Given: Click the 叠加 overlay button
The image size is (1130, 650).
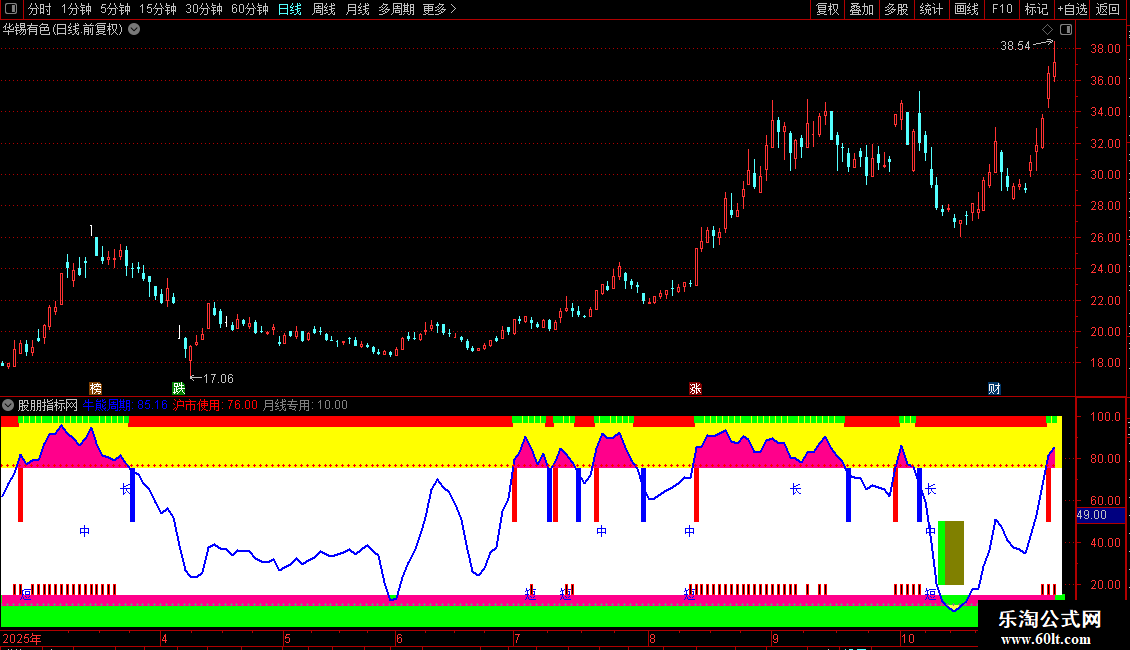Looking at the screenshot, I should [861, 9].
